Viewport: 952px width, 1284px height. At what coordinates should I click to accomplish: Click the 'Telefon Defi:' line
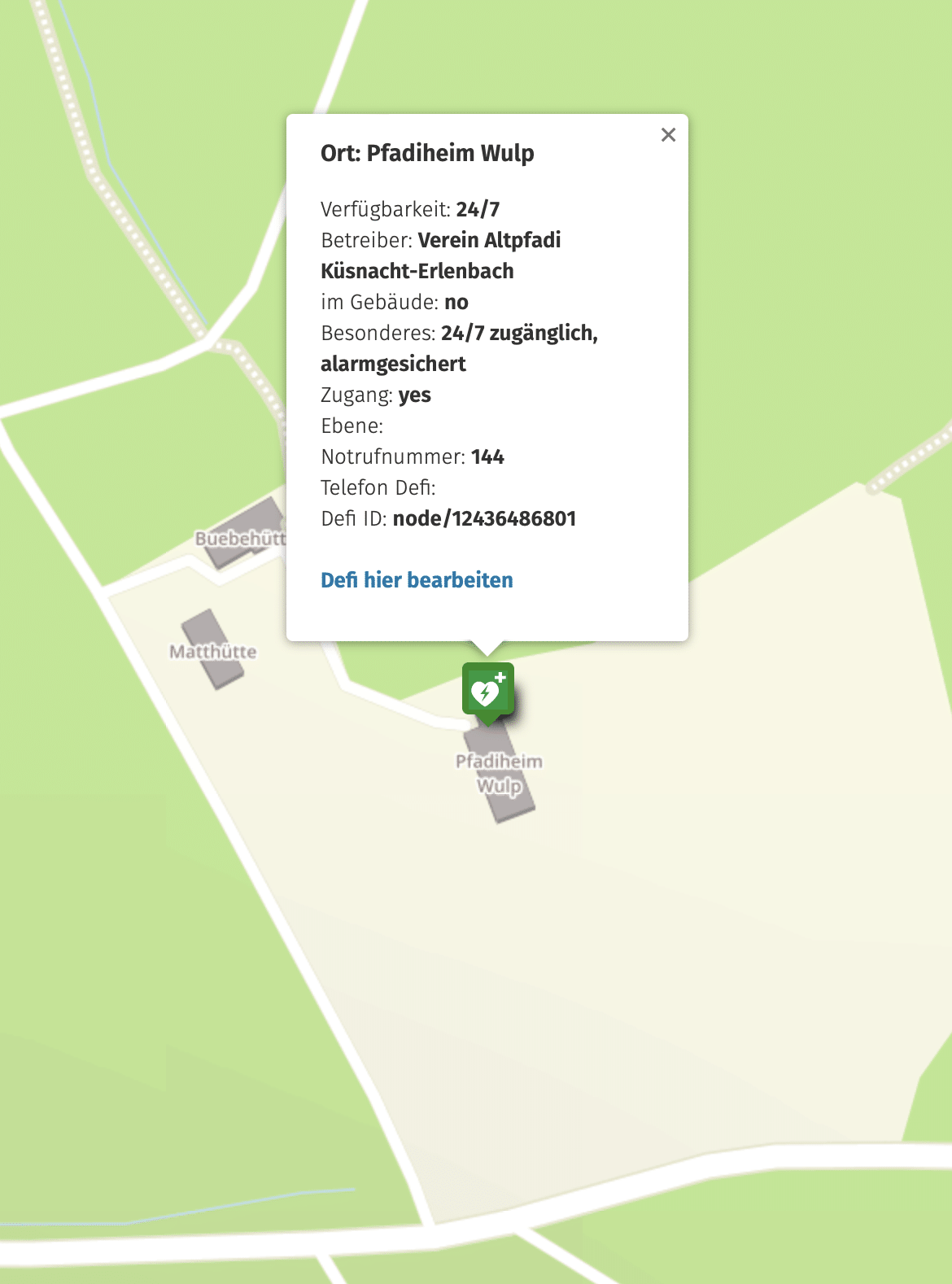[x=378, y=487]
